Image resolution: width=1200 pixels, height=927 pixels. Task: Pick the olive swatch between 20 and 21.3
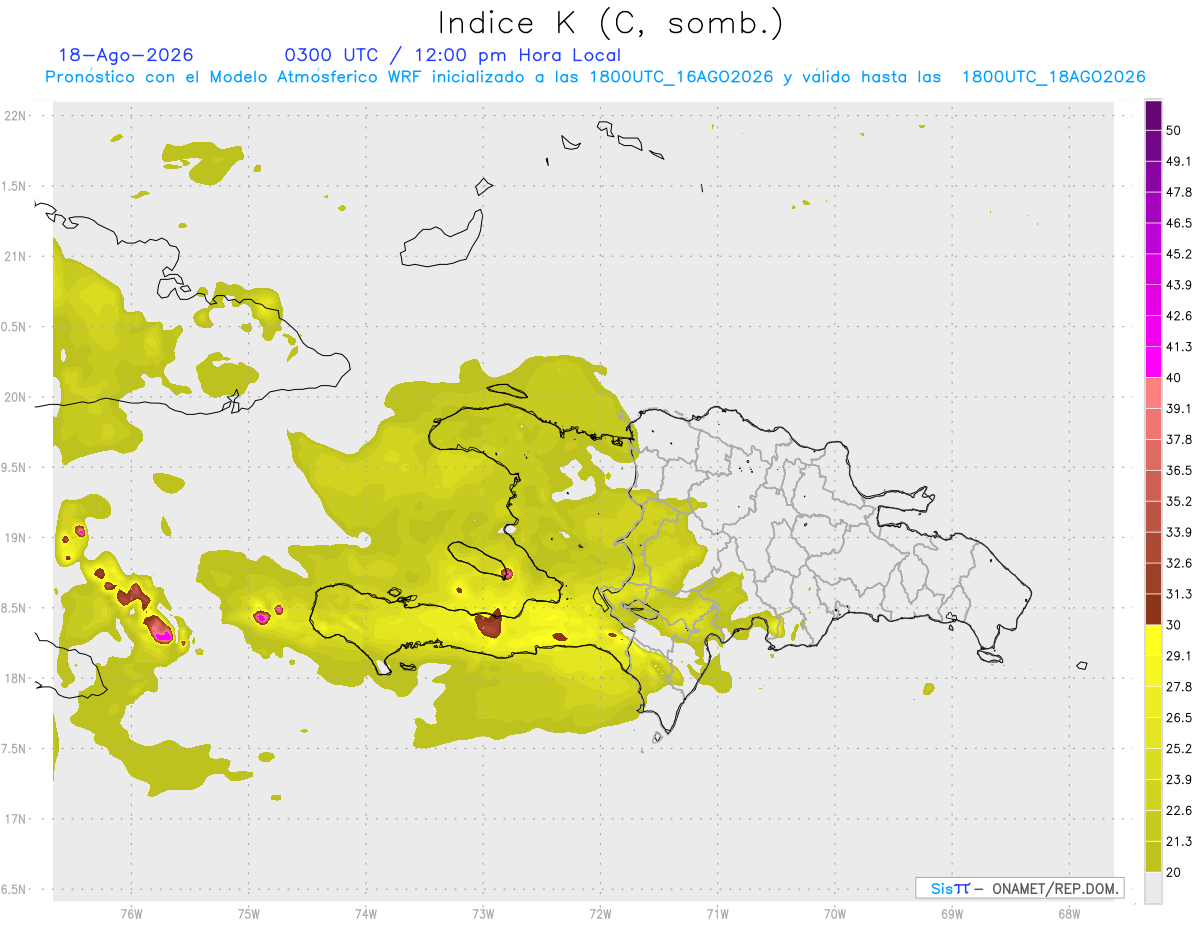click(1153, 857)
